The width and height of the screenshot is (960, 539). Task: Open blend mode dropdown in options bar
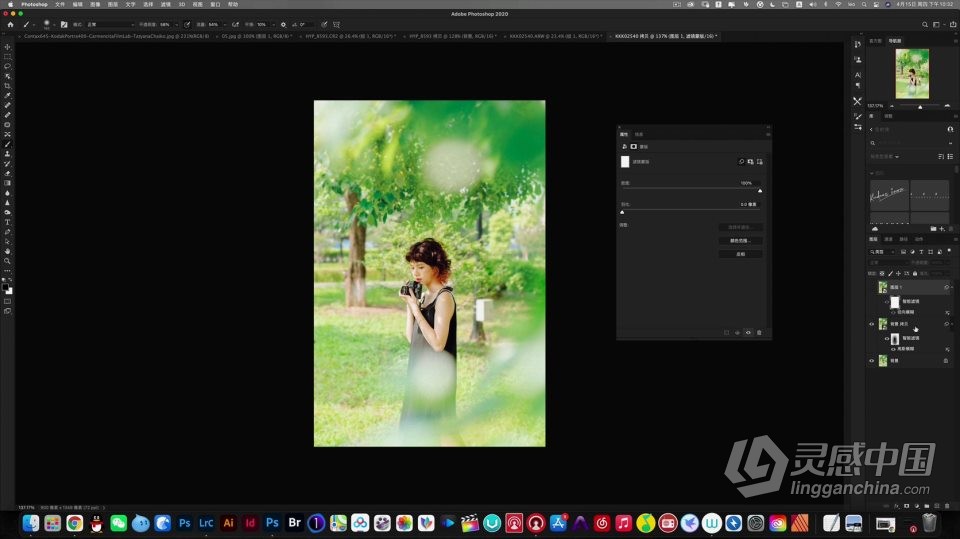[110, 24]
